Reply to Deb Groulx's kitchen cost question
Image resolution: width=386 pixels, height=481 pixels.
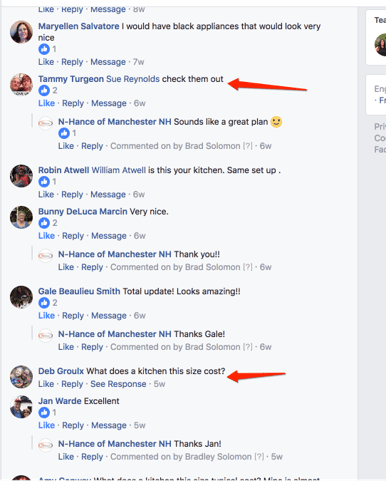pyautogui.click(x=72, y=384)
